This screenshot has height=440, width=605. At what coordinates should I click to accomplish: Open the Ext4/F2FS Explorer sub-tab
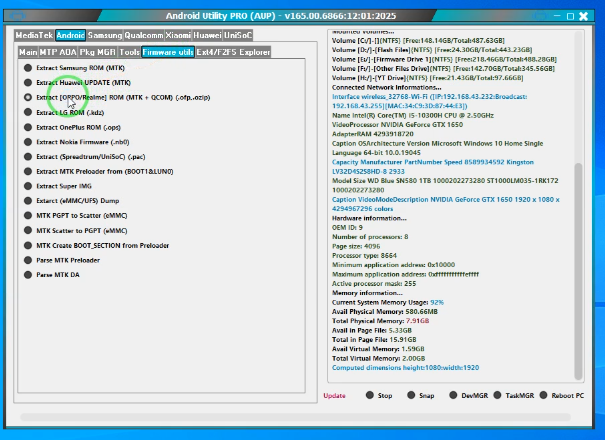pyautogui.click(x=233, y=52)
